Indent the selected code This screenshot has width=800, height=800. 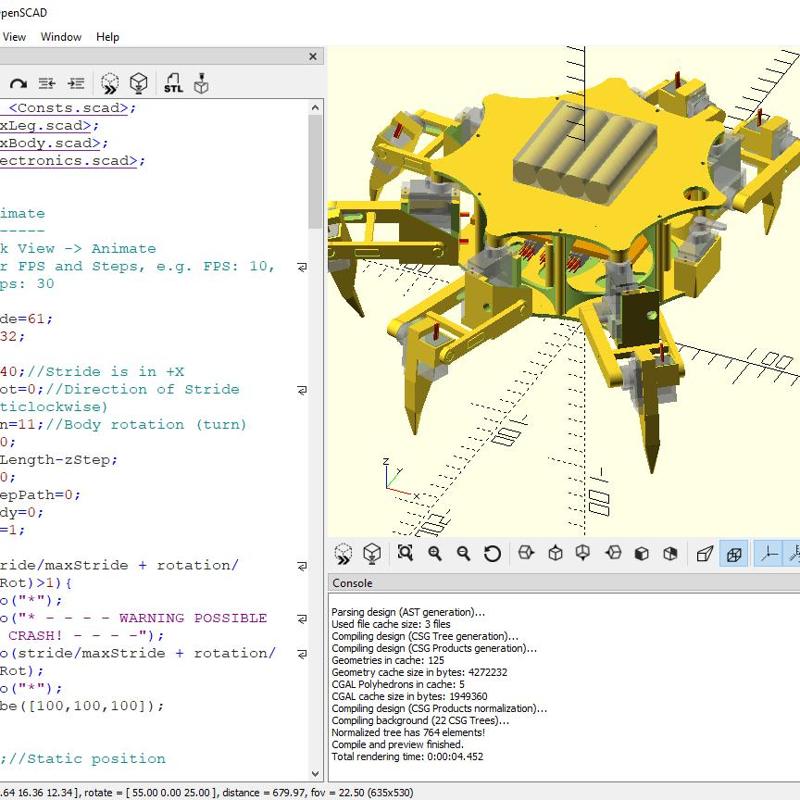coord(76,83)
